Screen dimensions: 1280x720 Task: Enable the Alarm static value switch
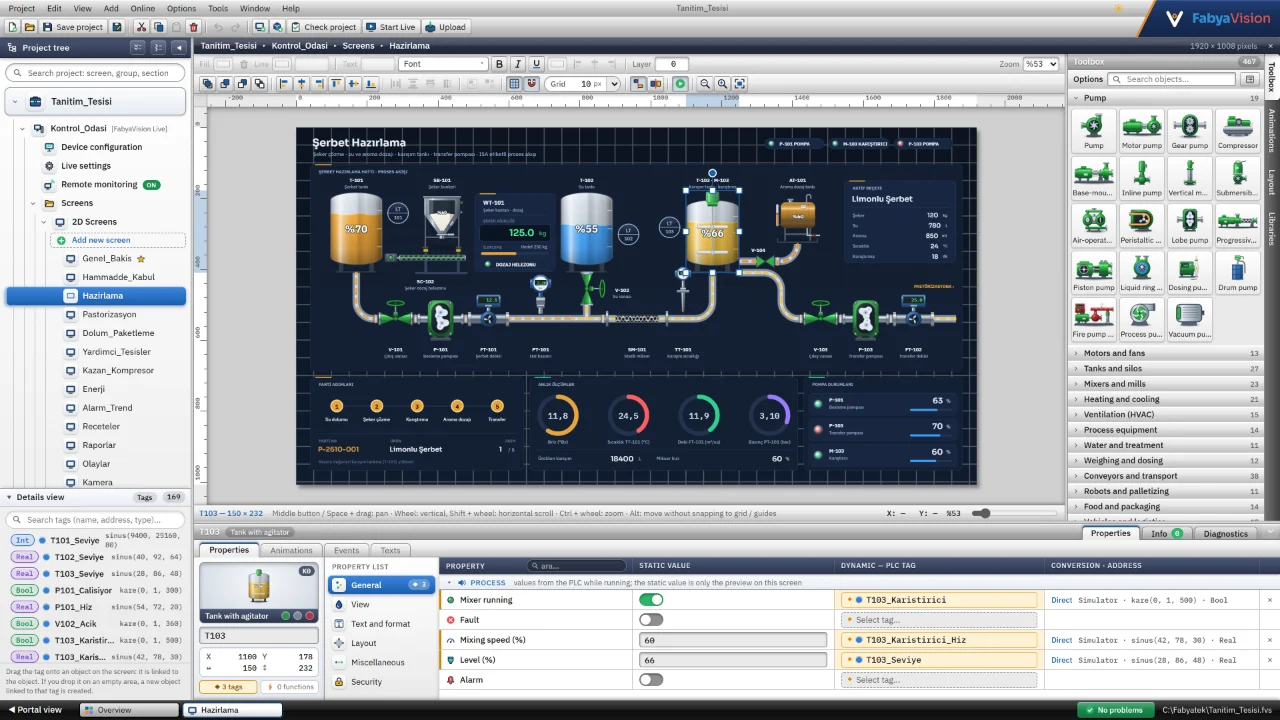pyautogui.click(x=651, y=680)
